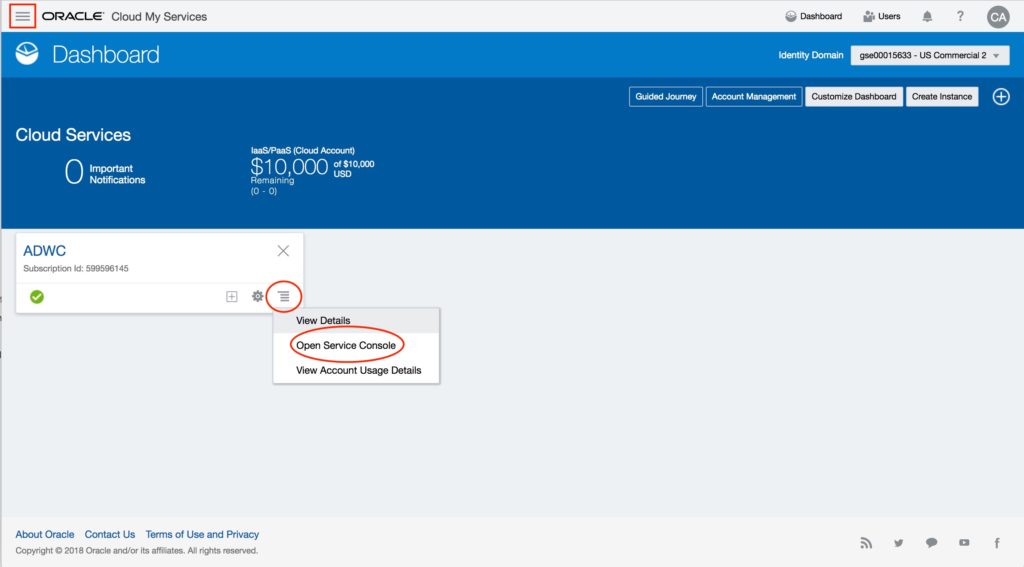Click the ADWC action menu icon
Screen dimensions: 1024x567
tap(284, 297)
